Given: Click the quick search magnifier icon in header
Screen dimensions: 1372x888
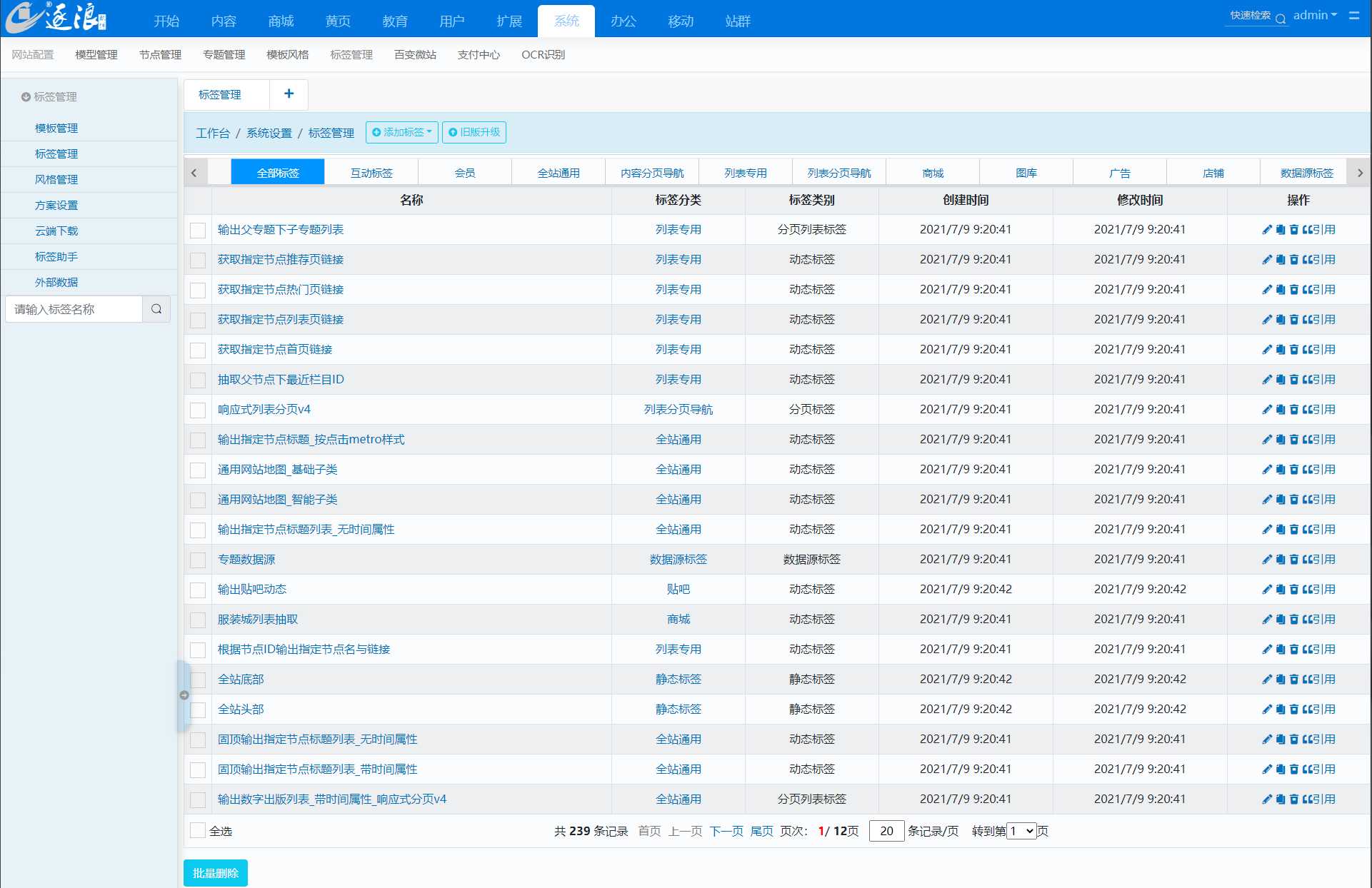Looking at the screenshot, I should pyautogui.click(x=1281, y=19).
